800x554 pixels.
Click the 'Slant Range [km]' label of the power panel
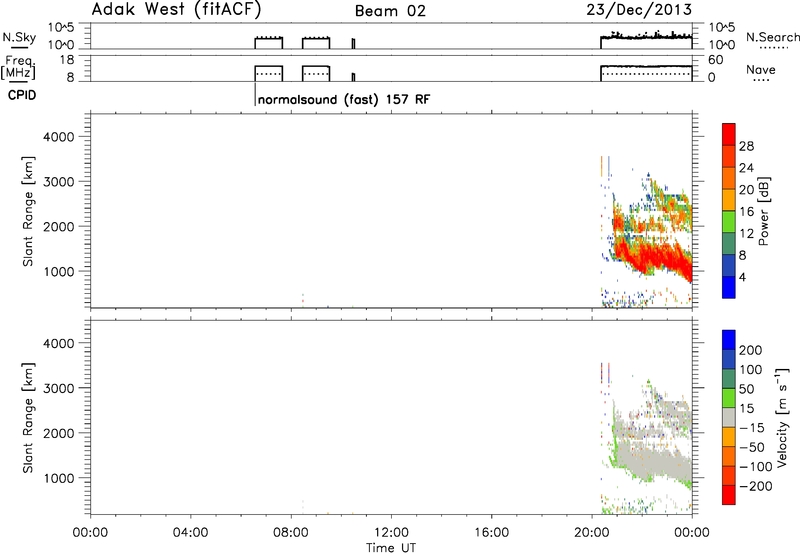pyautogui.click(x=28, y=211)
